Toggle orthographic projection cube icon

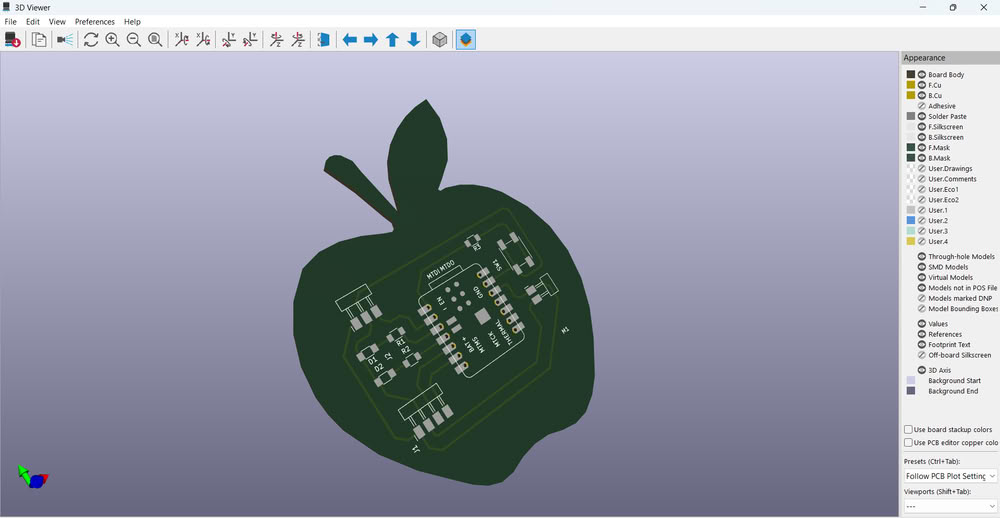(x=439, y=40)
